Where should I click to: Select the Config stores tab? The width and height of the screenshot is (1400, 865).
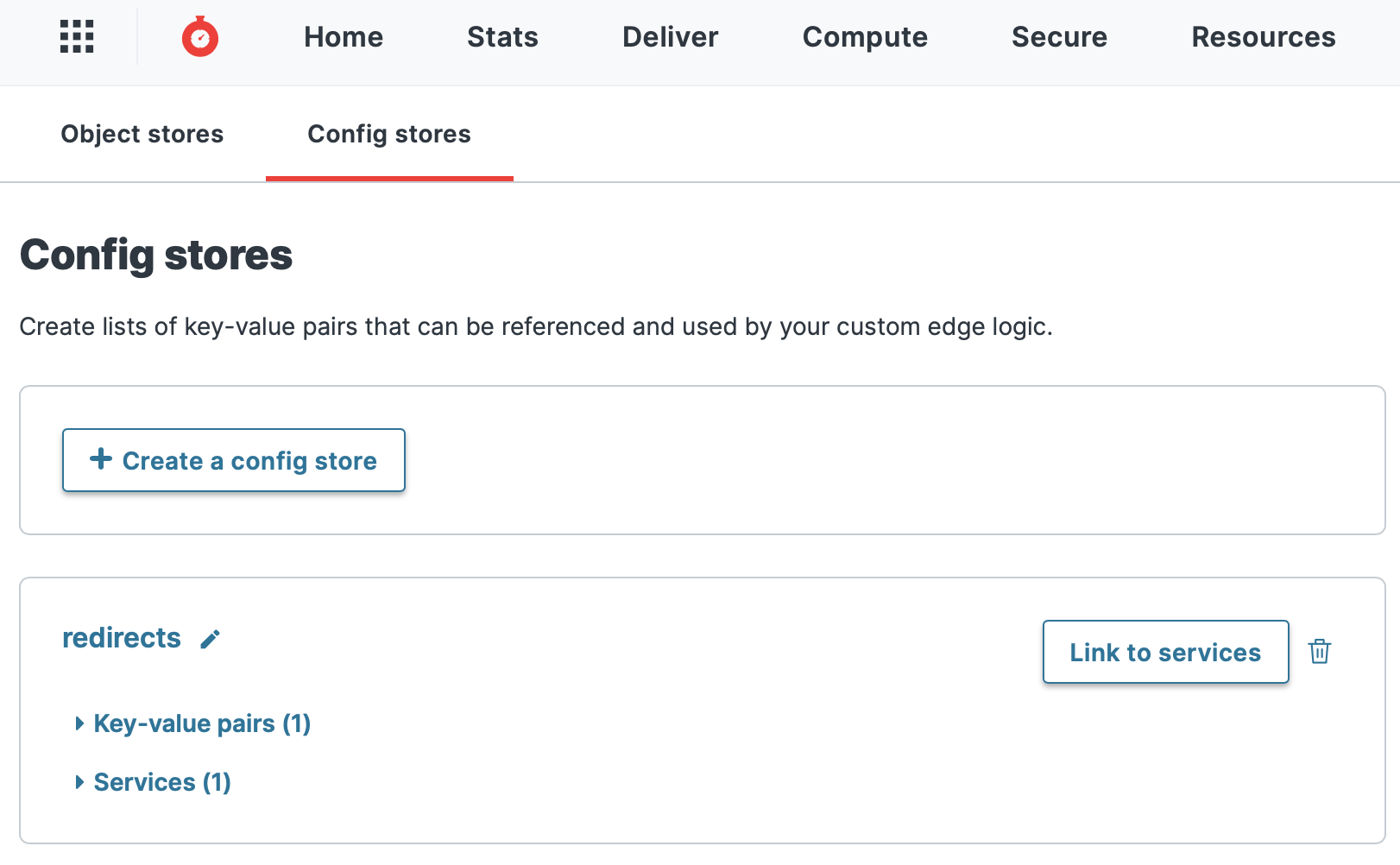click(388, 134)
